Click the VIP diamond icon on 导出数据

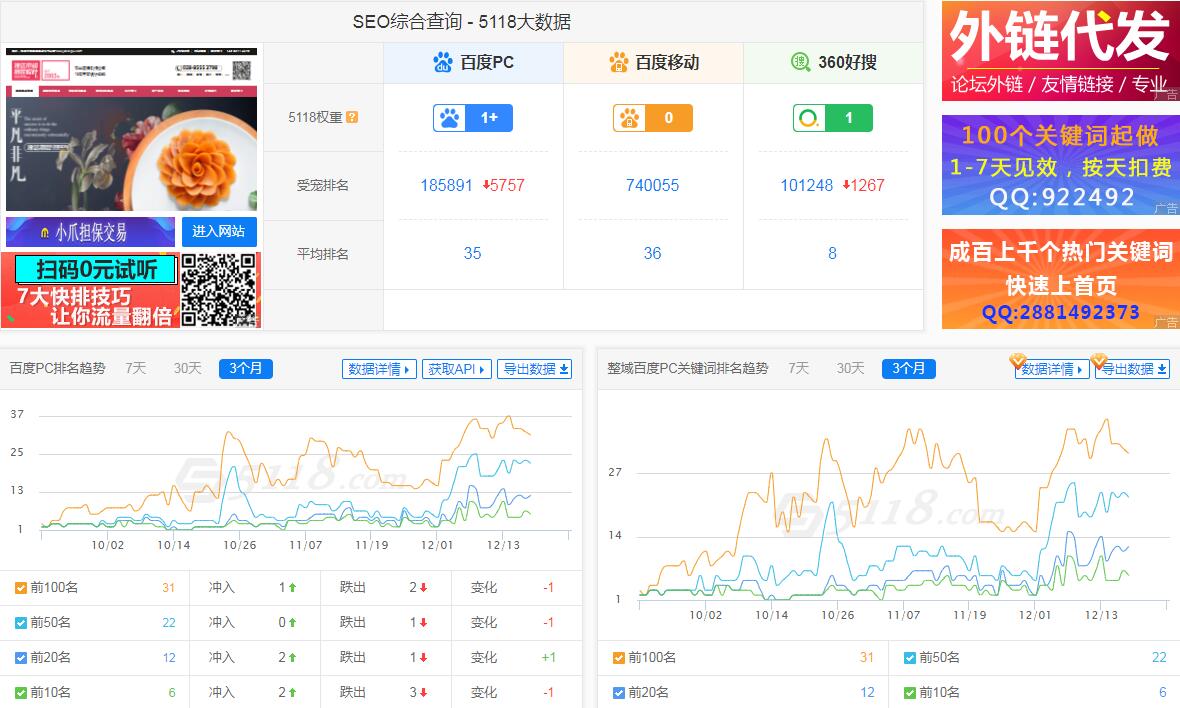pyautogui.click(x=1098, y=360)
